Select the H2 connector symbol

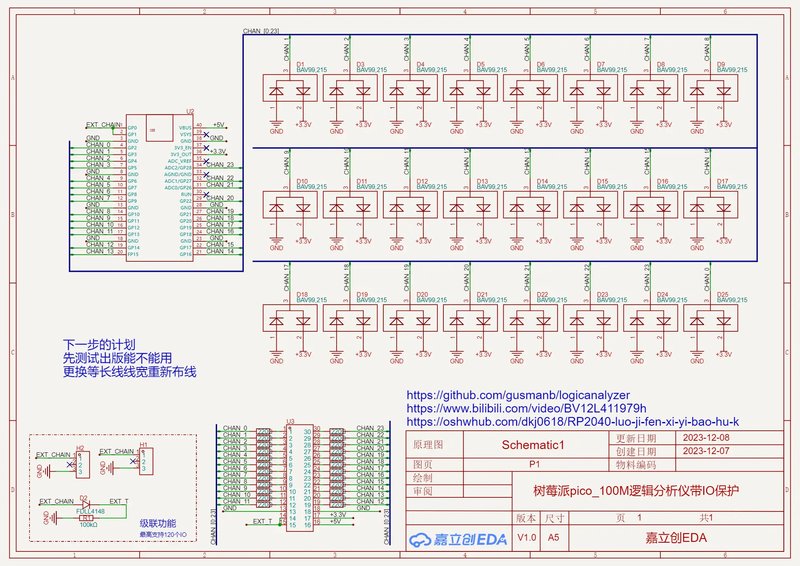point(83,465)
